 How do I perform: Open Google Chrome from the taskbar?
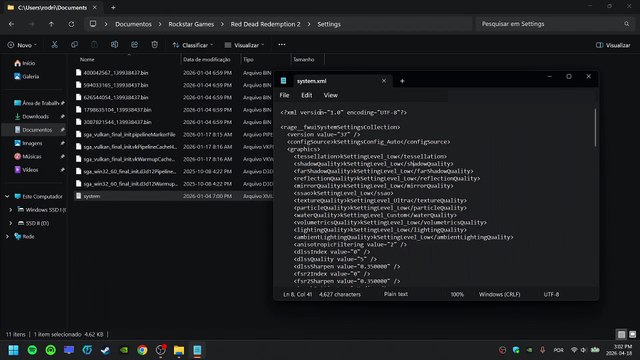(x=142, y=350)
